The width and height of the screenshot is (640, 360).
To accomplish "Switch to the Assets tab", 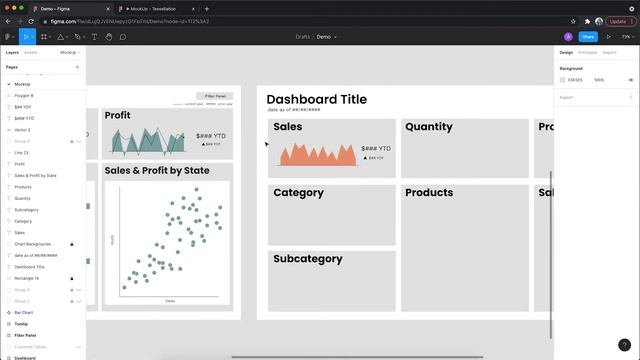I will (x=31, y=53).
